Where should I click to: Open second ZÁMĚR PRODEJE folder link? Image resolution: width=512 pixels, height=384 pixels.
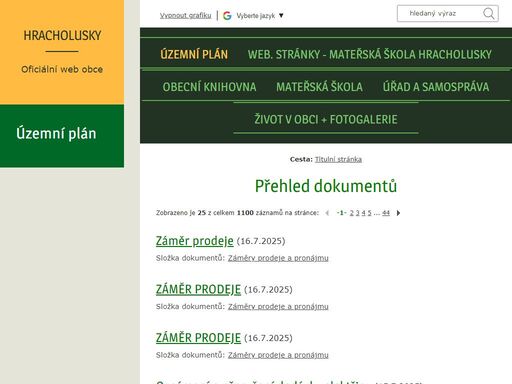[278, 306]
